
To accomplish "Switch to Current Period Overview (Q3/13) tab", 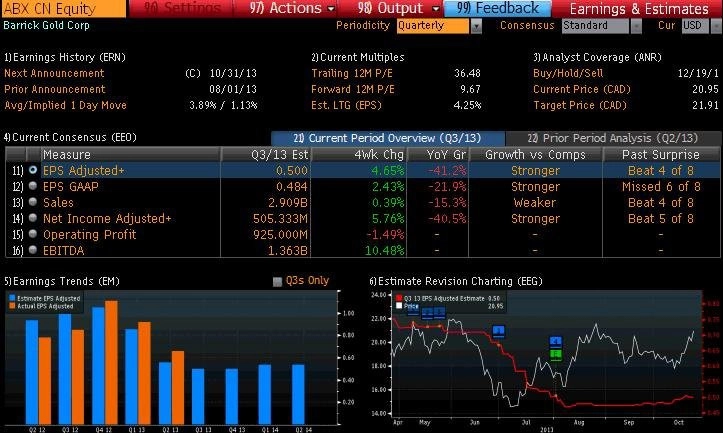I will pos(388,138).
